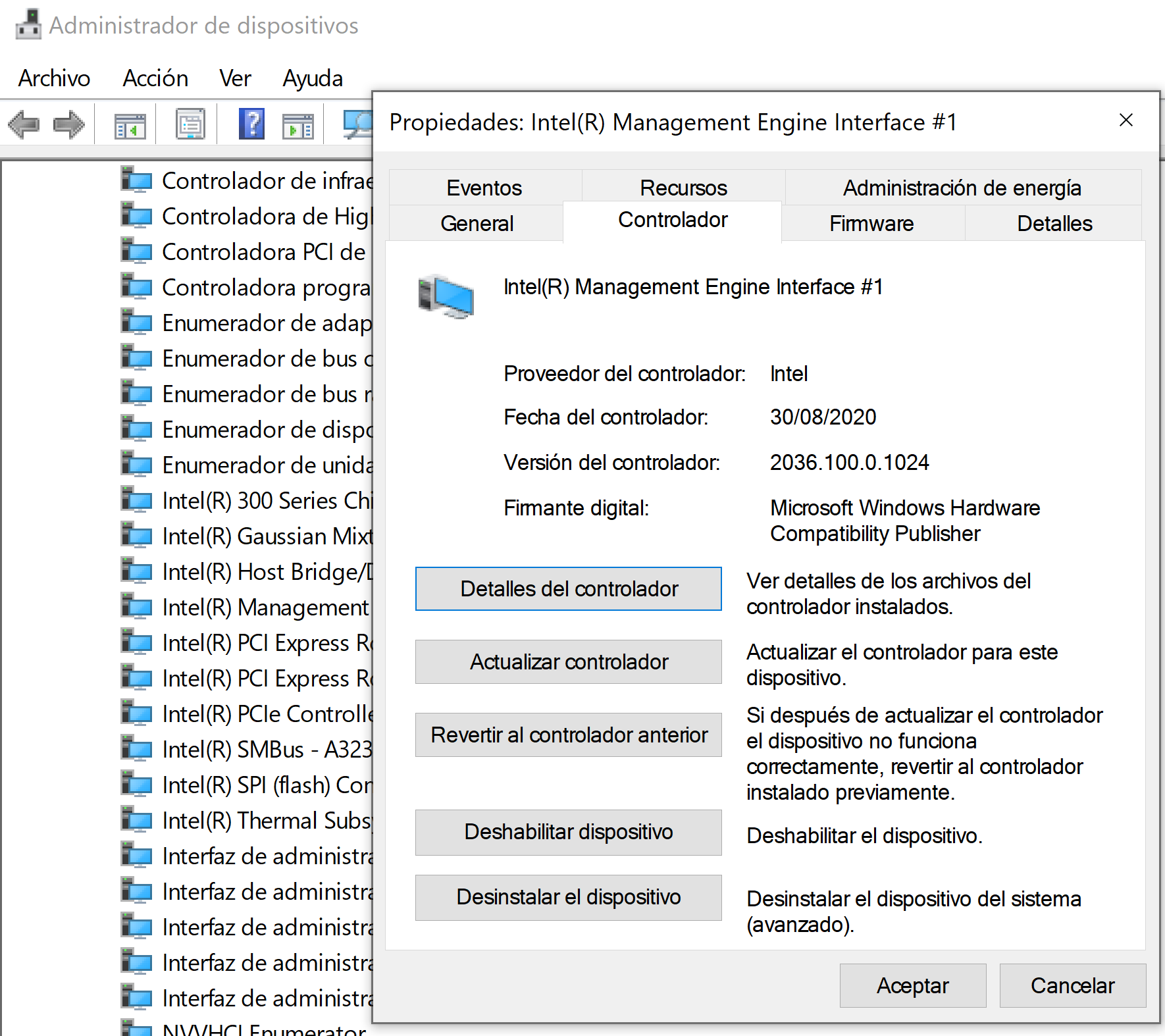The height and width of the screenshot is (1036, 1165).
Task: Switch to the Recursos tab
Action: click(684, 188)
